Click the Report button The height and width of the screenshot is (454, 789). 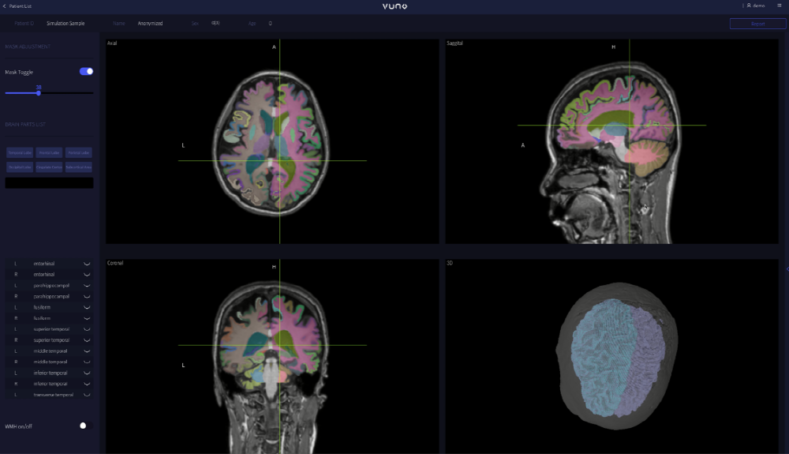(757, 23)
